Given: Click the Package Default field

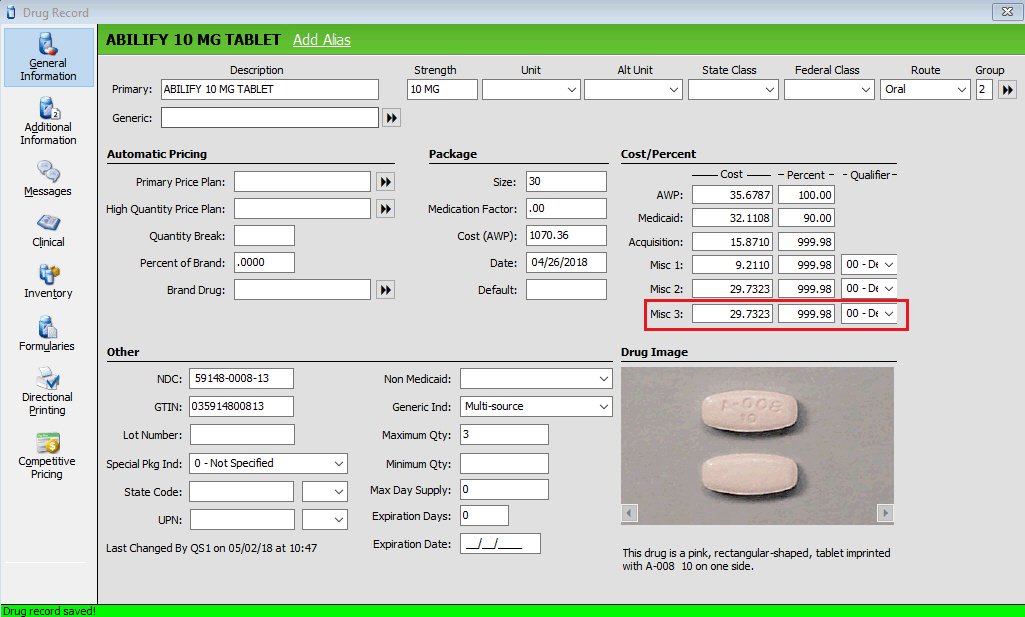Looking at the screenshot, I should [x=566, y=290].
